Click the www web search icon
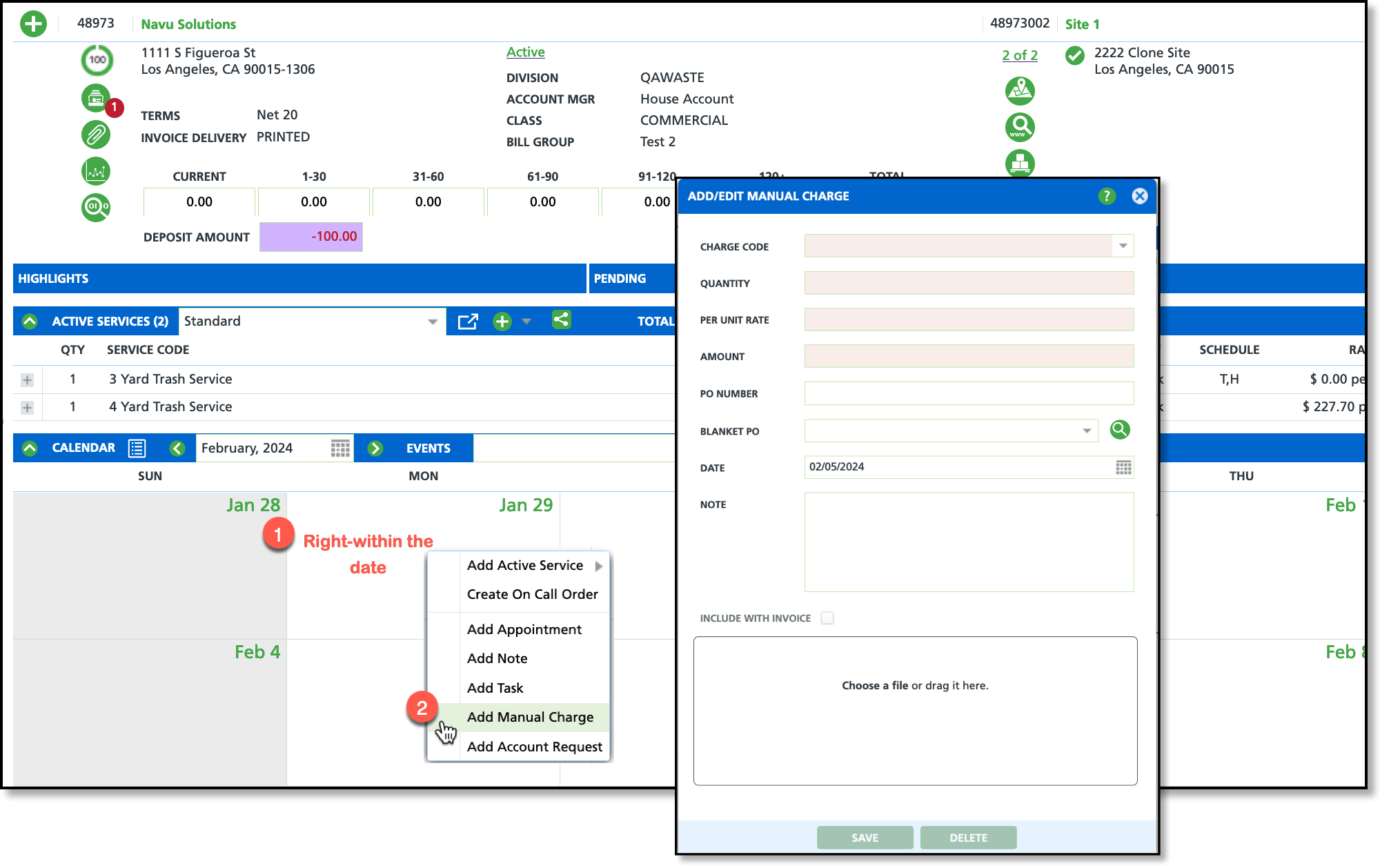 (x=1020, y=127)
